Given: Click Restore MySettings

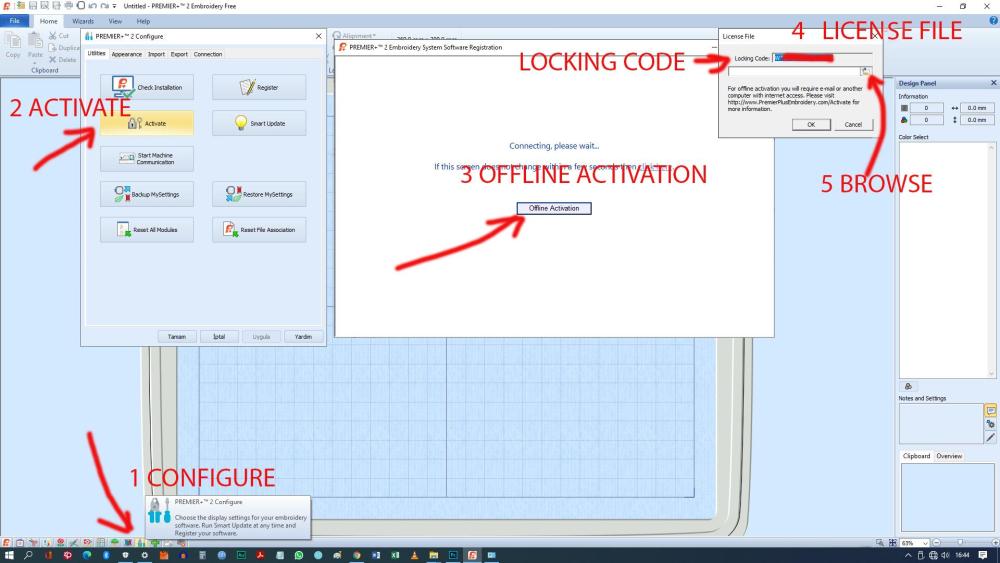Looking at the screenshot, I should tap(259, 194).
